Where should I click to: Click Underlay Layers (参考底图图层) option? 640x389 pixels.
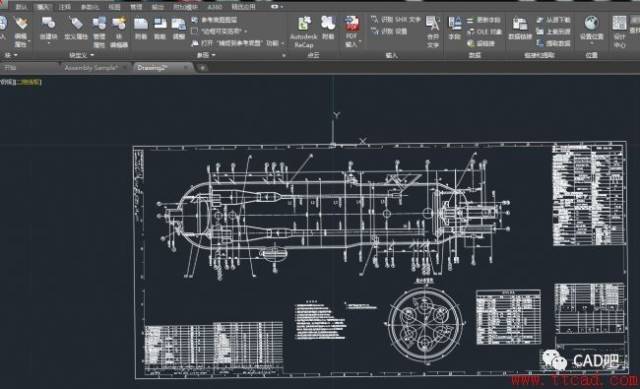(x=214, y=20)
